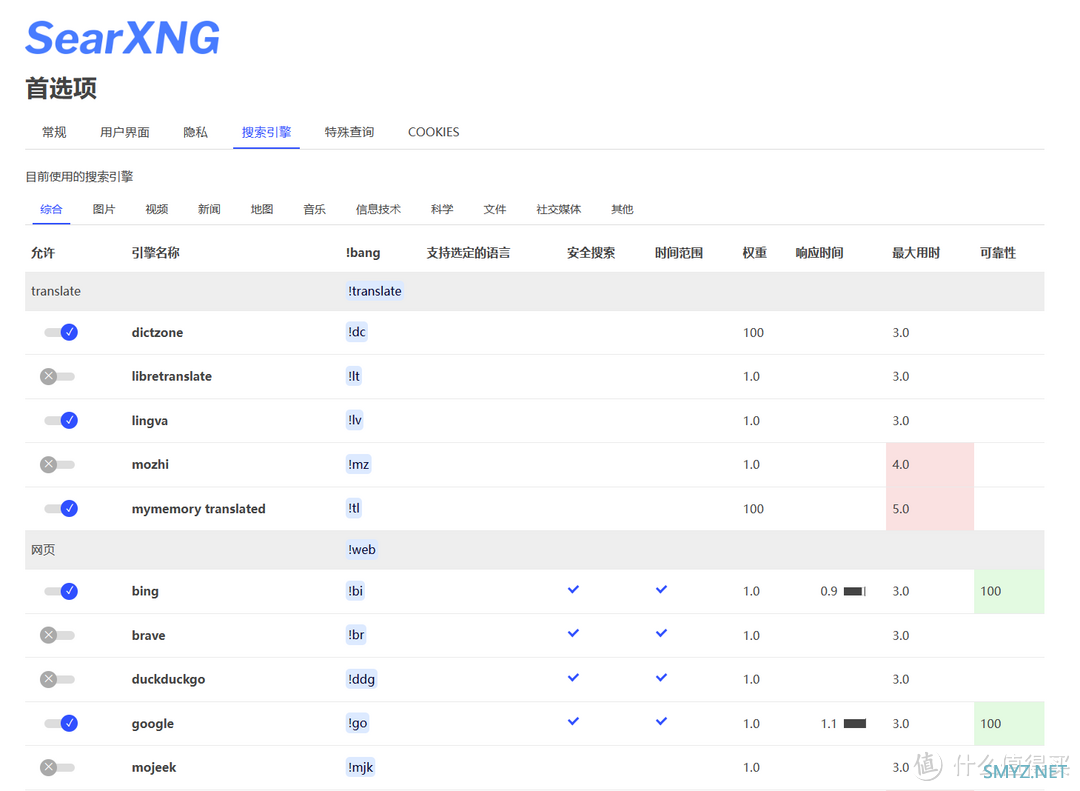Screen dimensions: 1080x791
Task: Click the !lv bang label
Action: click(355, 420)
